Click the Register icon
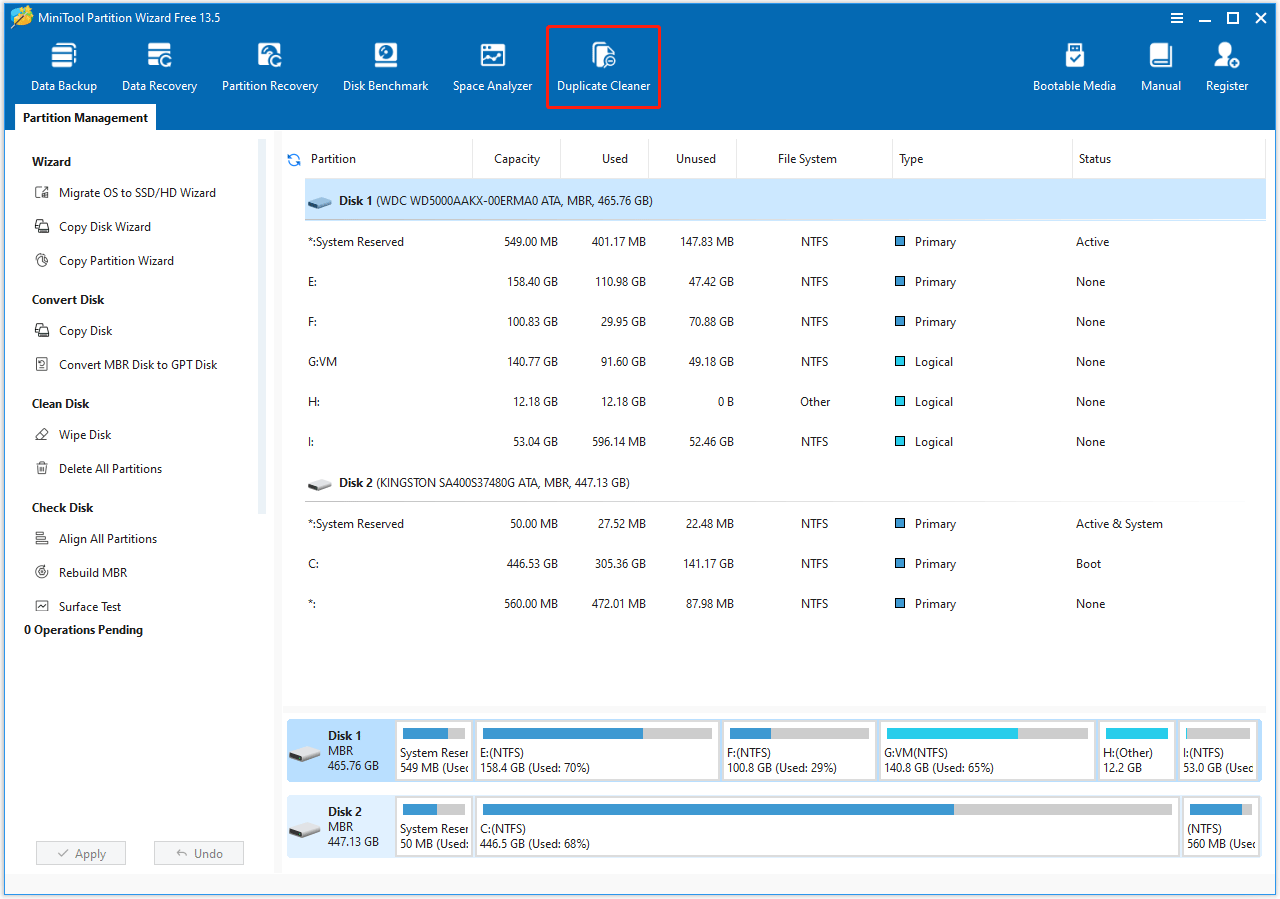 click(1226, 65)
